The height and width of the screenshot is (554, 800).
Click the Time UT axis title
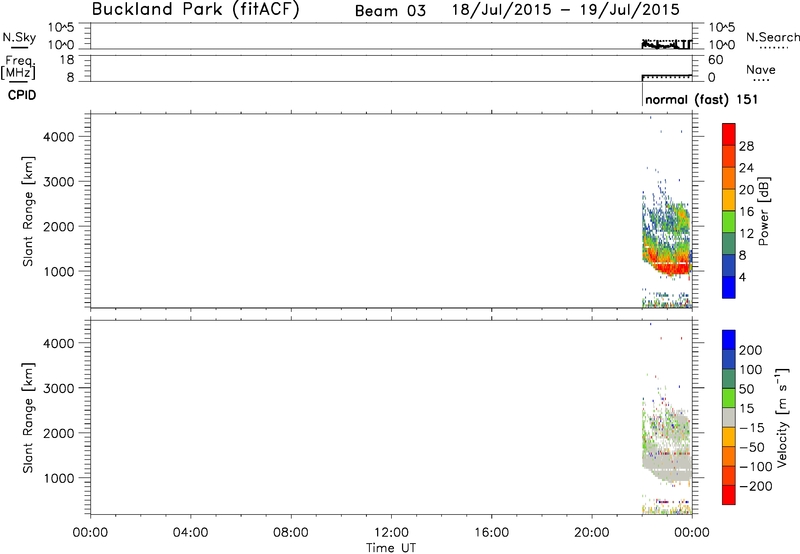(391, 548)
